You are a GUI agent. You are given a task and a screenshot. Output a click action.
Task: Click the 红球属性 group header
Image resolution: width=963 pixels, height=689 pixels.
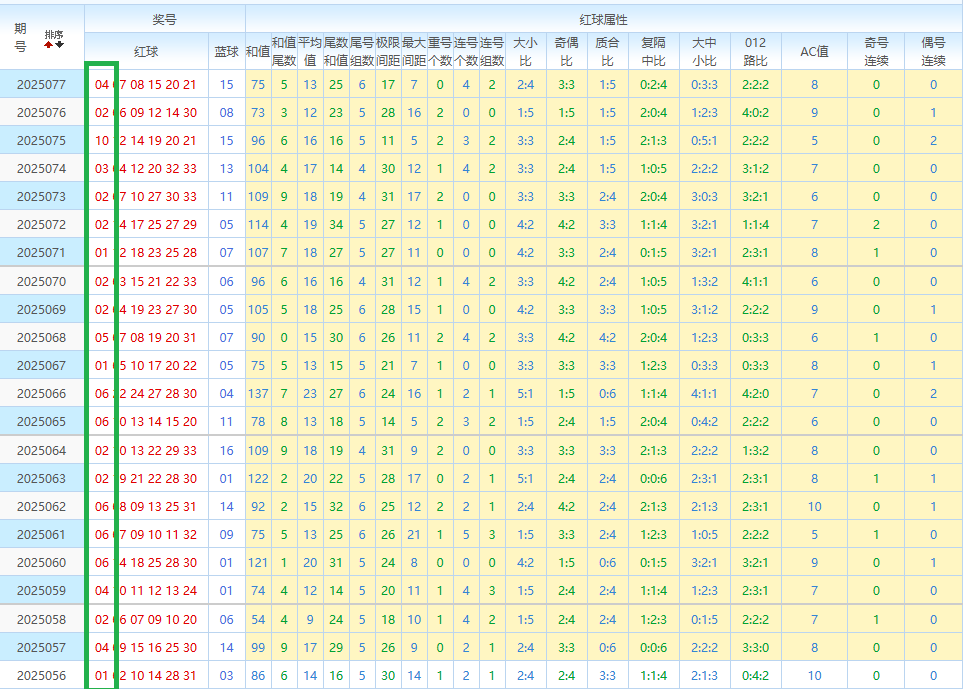pyautogui.click(x=603, y=20)
